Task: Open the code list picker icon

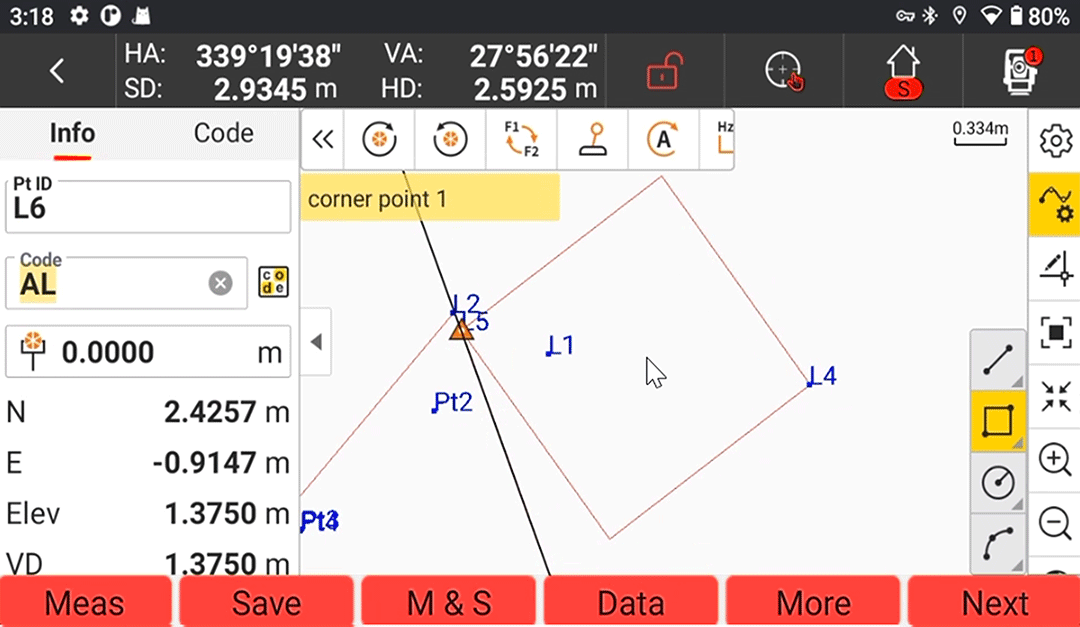Action: click(x=273, y=282)
